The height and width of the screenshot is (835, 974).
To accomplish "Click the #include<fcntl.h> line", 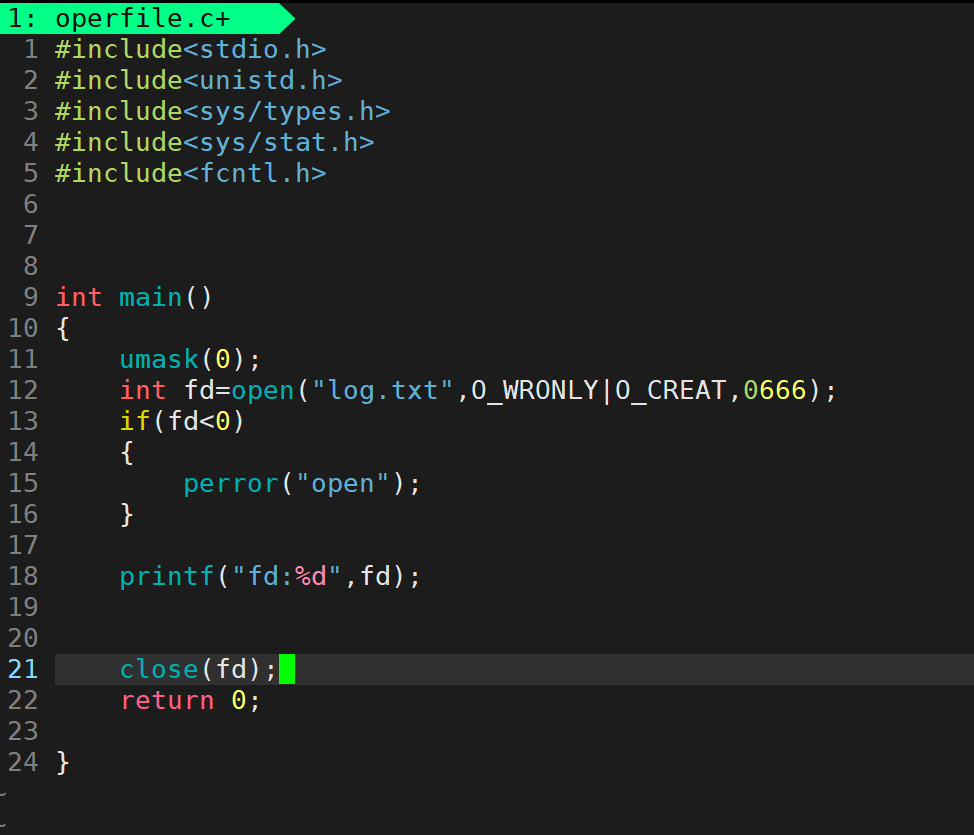I will click(191, 173).
